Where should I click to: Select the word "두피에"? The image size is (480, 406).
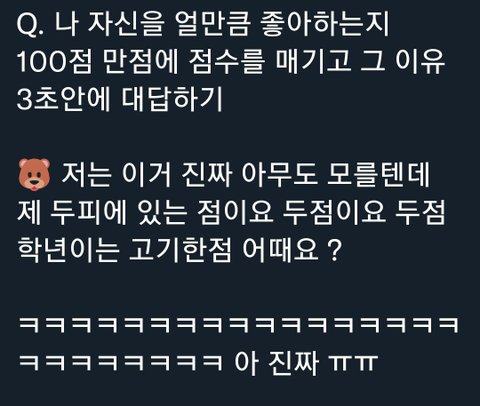click(88, 212)
